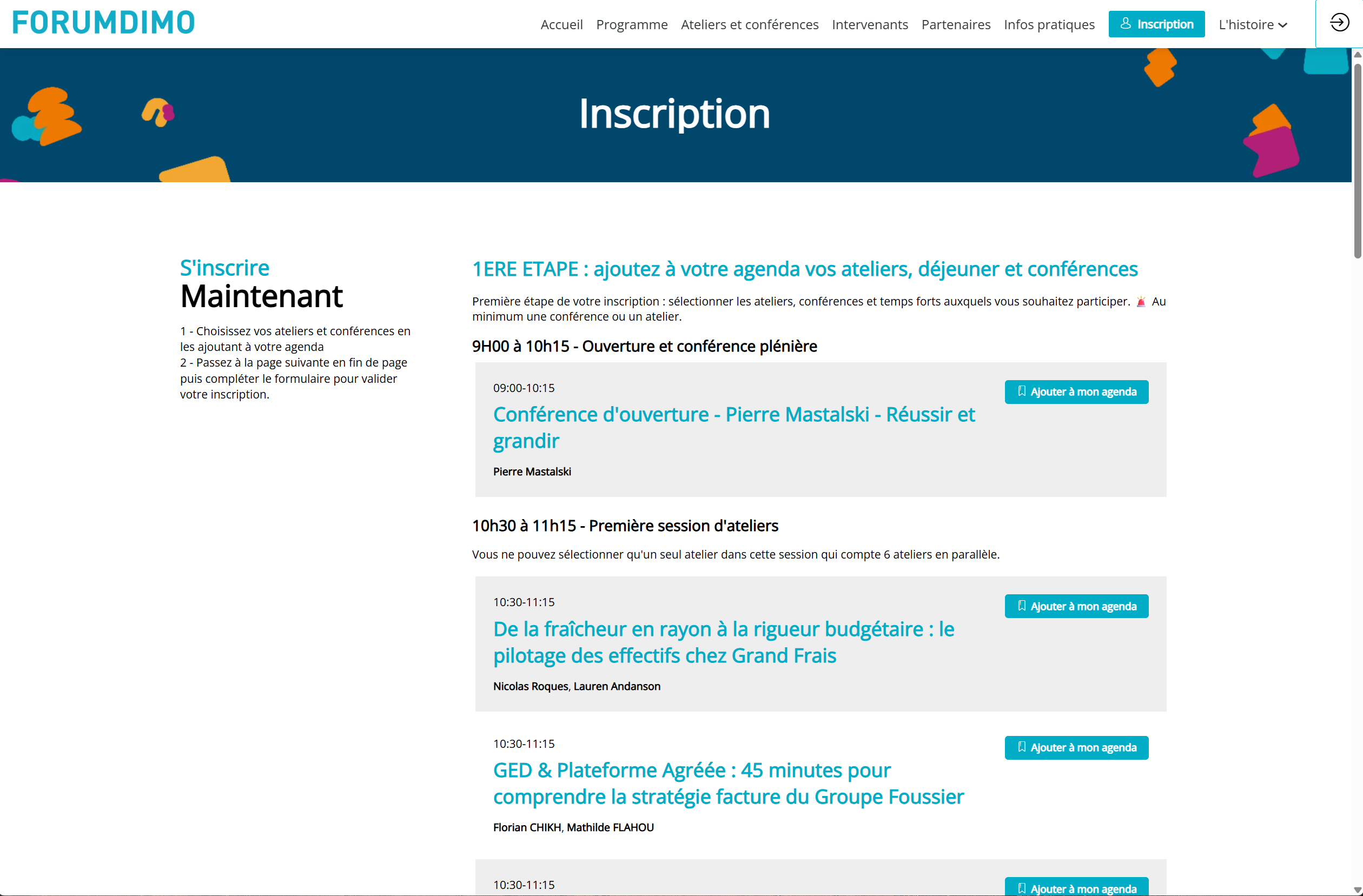
Task: Click the chevron next to L'histoire
Action: pos(1283,25)
